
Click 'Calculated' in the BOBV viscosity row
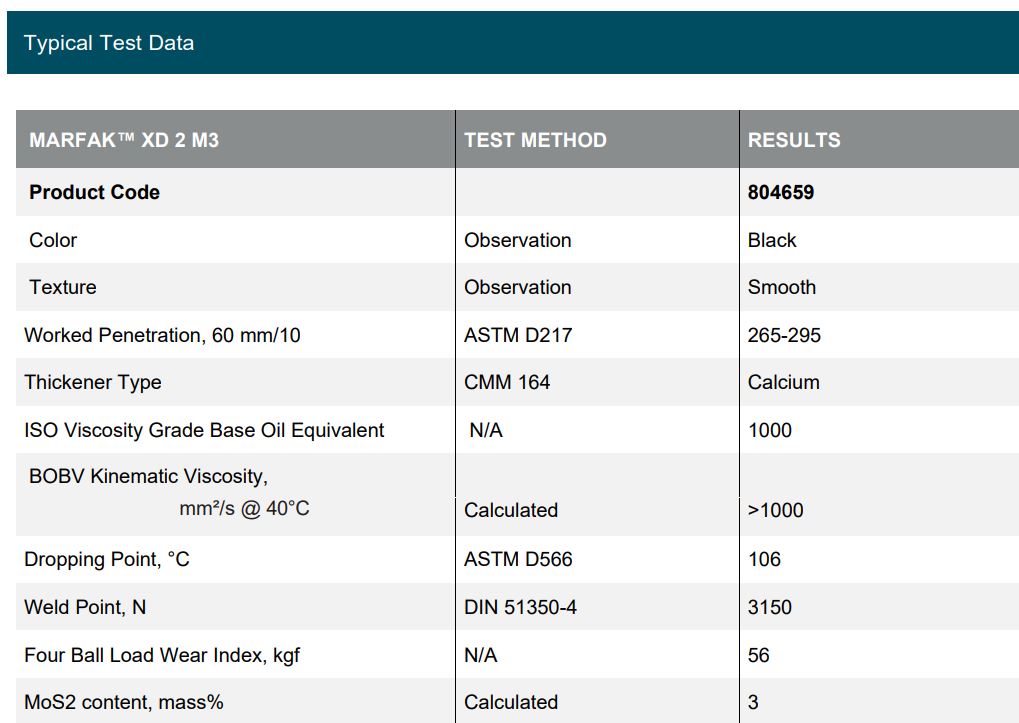pos(511,510)
